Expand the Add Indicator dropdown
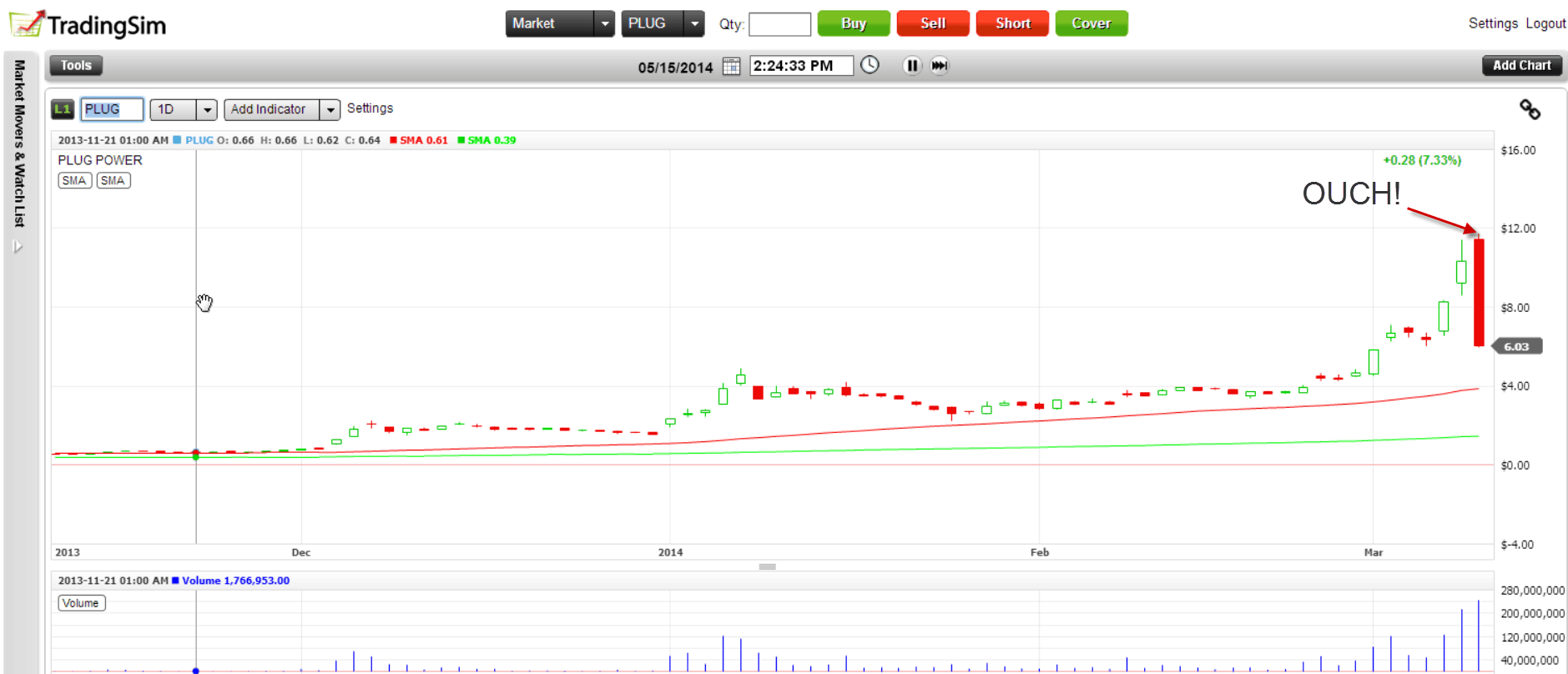The image size is (1568, 674). click(x=330, y=109)
